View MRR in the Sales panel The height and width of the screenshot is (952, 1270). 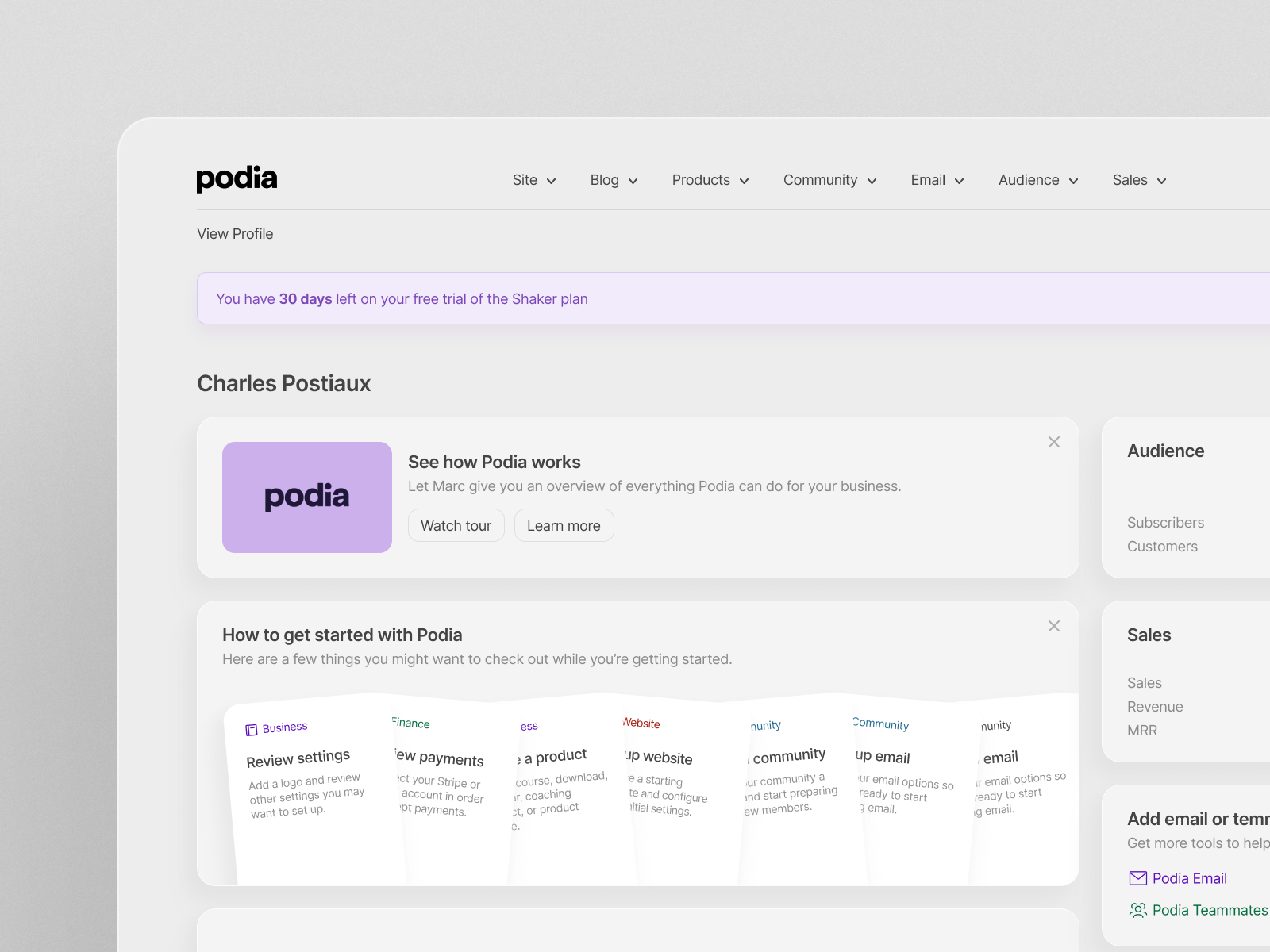(x=1142, y=730)
